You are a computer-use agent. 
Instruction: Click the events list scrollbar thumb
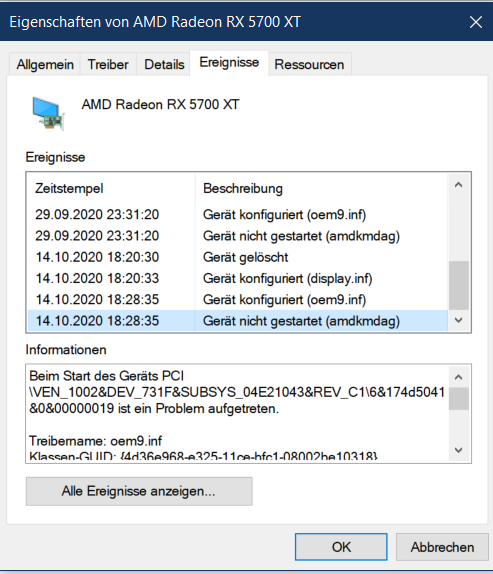click(459, 285)
